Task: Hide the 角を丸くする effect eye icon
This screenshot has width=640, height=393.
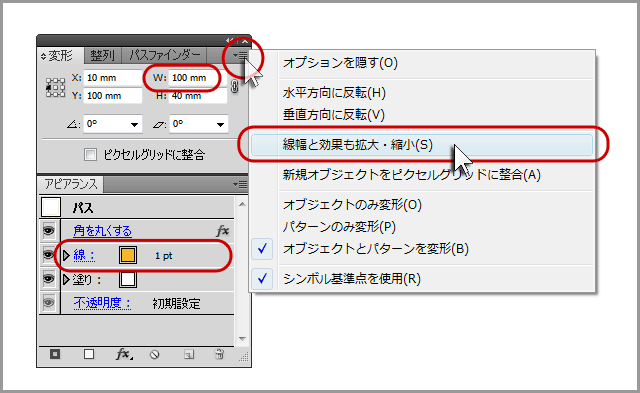Action: [49, 231]
